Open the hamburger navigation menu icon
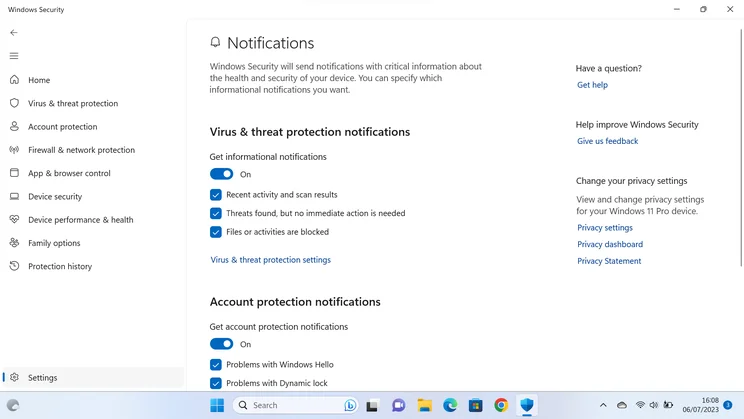Image resolution: width=744 pixels, height=419 pixels. 14,56
